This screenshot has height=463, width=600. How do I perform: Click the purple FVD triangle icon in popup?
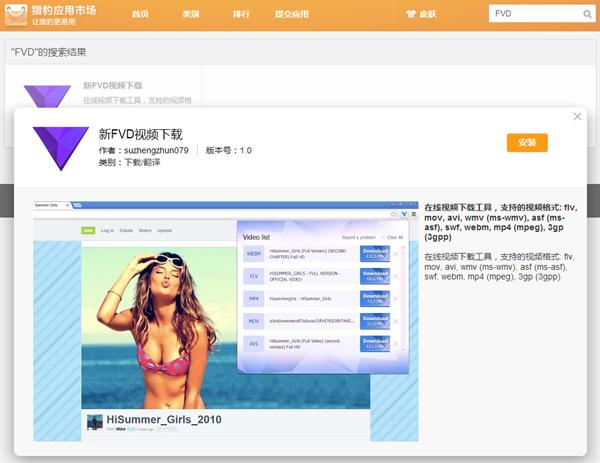click(x=61, y=148)
